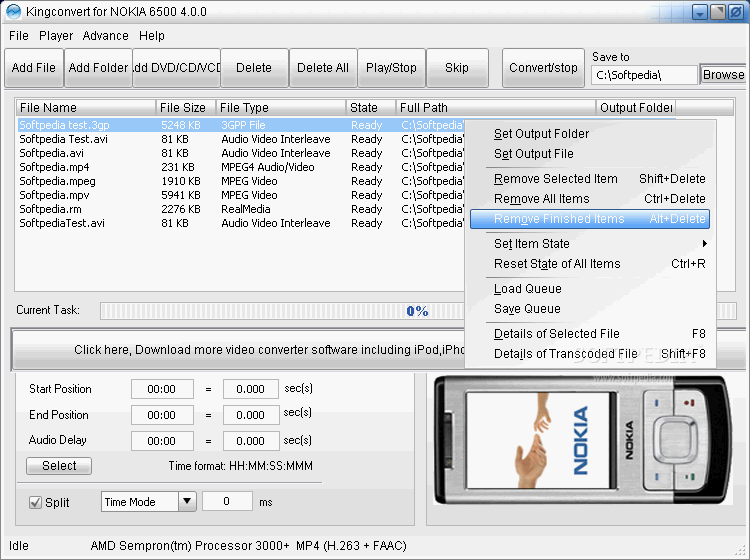
Task: Click the Kingconvert app icon in title bar
Action: pos(13,11)
